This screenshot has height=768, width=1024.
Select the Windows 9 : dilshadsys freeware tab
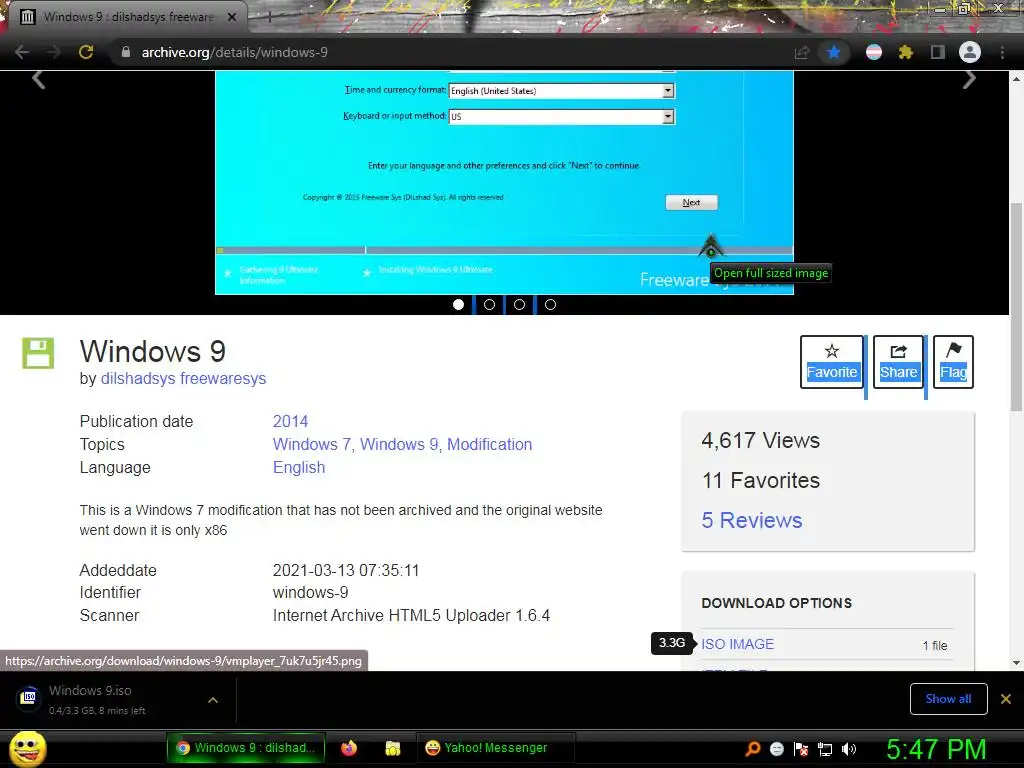(x=127, y=17)
